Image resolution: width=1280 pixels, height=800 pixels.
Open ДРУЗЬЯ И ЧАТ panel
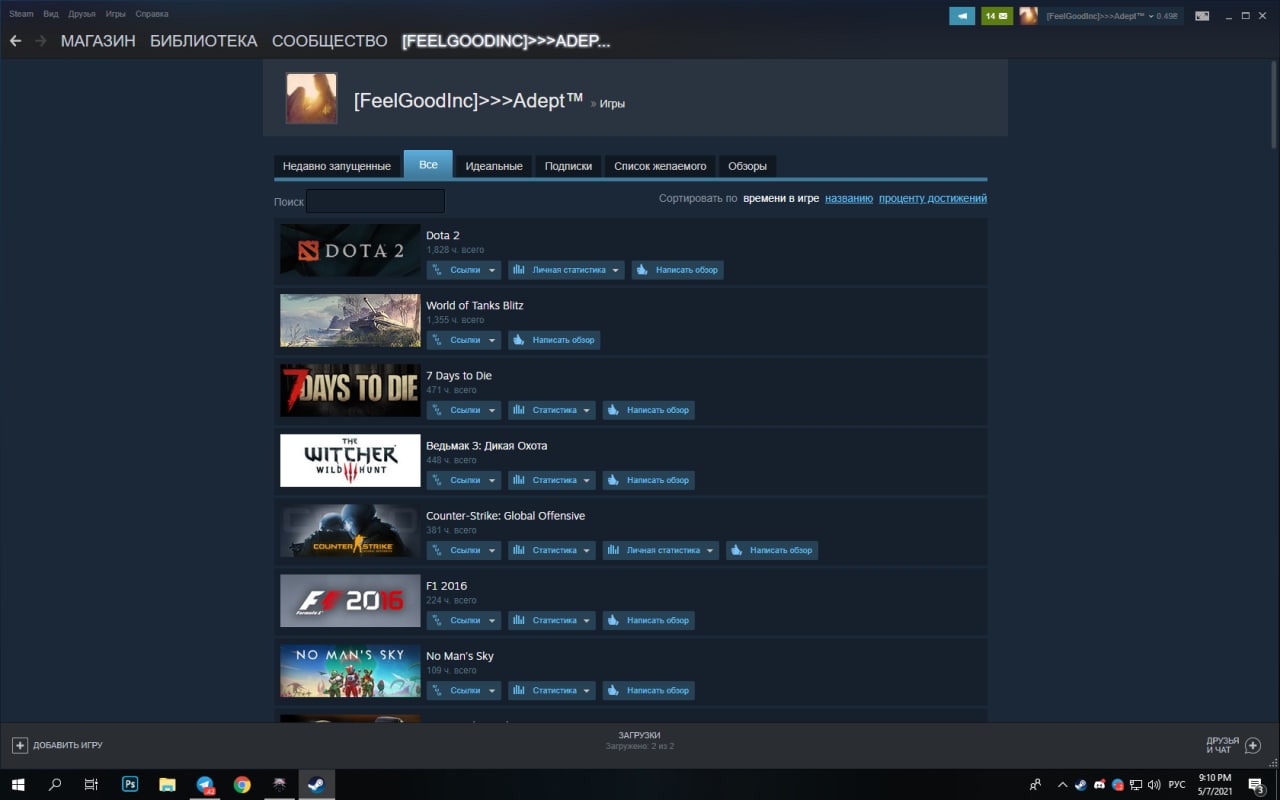1223,745
